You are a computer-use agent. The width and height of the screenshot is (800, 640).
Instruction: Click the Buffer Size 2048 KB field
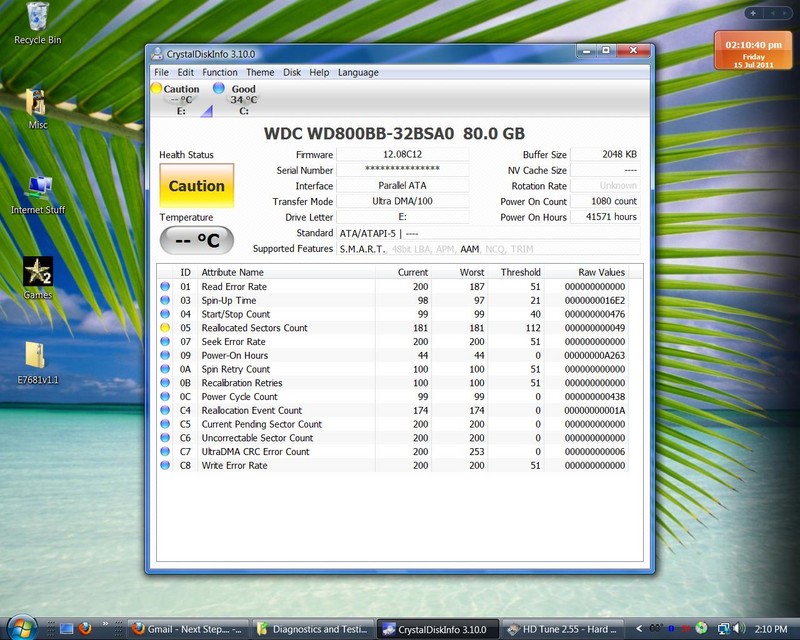(x=605, y=154)
